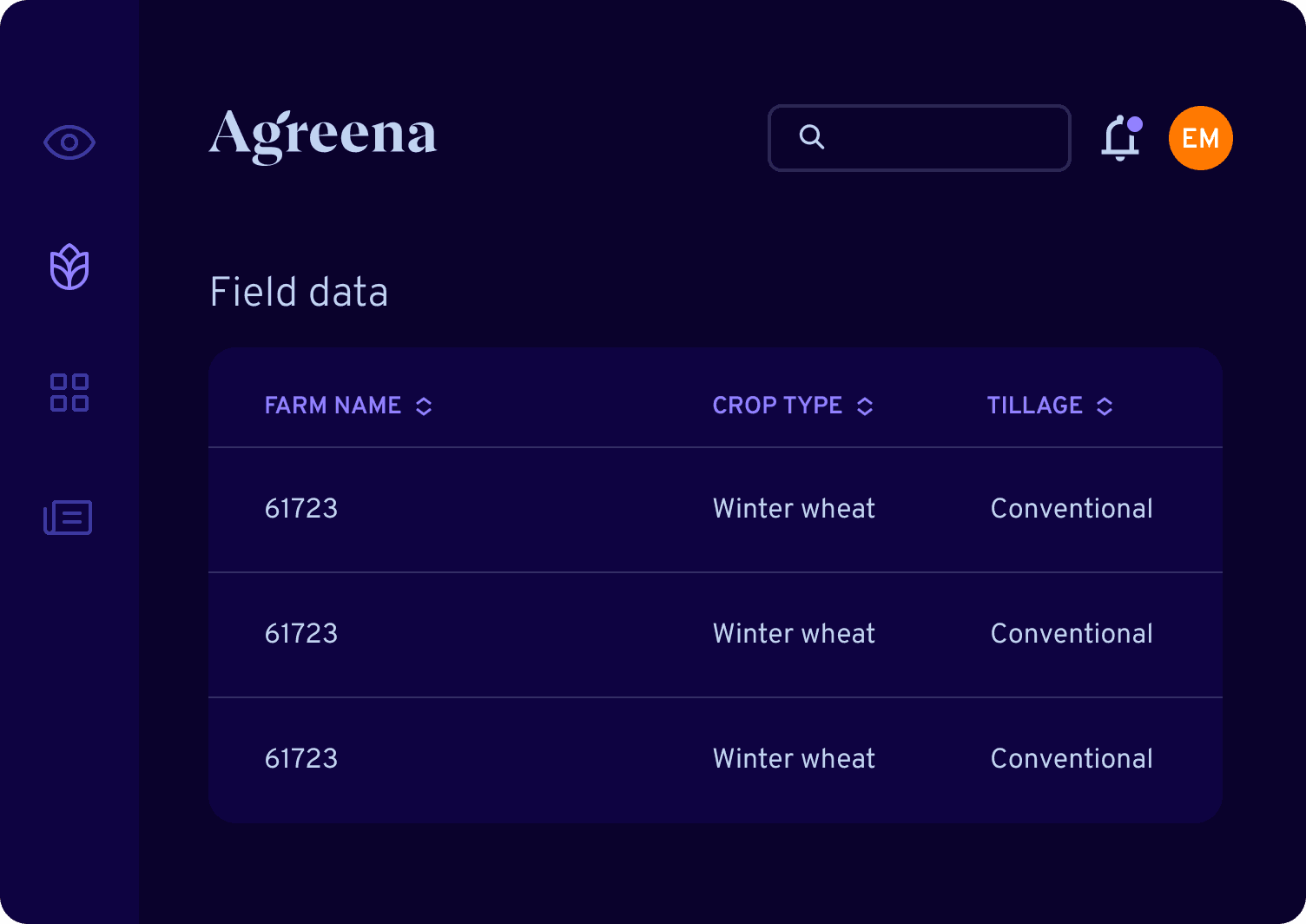
Task: Sort by the CROP TYPE chevron arrows
Action: click(x=865, y=406)
